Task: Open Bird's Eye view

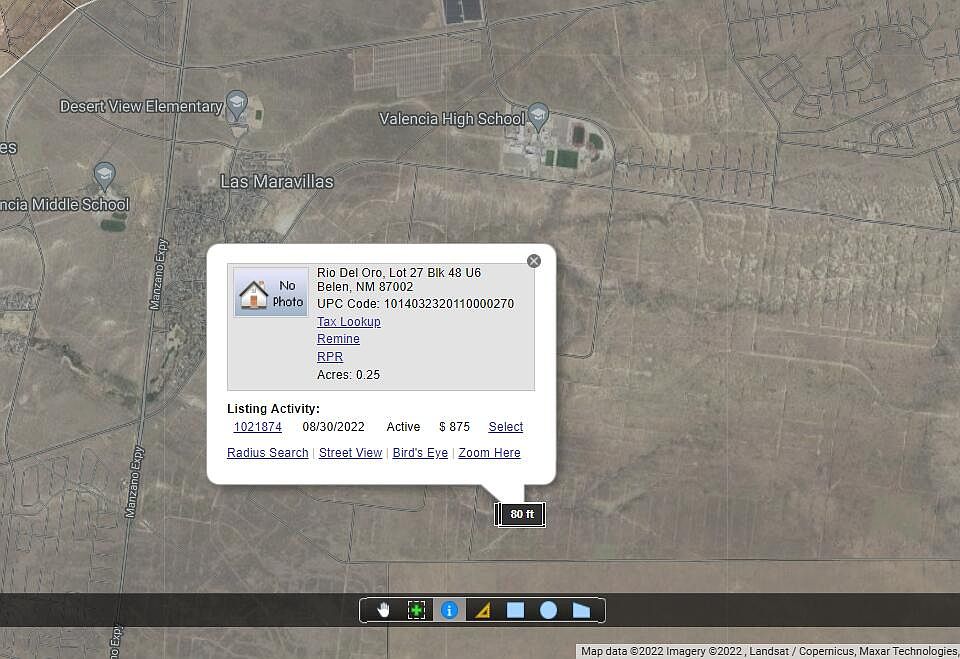Action: [x=420, y=453]
